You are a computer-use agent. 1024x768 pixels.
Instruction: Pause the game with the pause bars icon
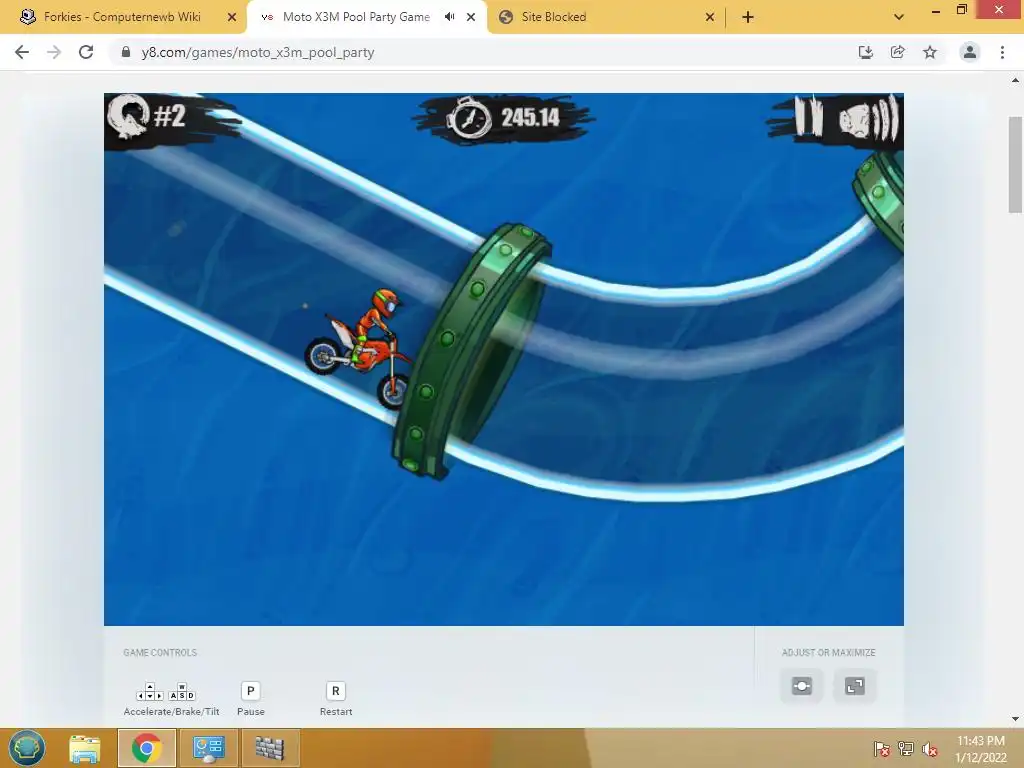point(808,116)
